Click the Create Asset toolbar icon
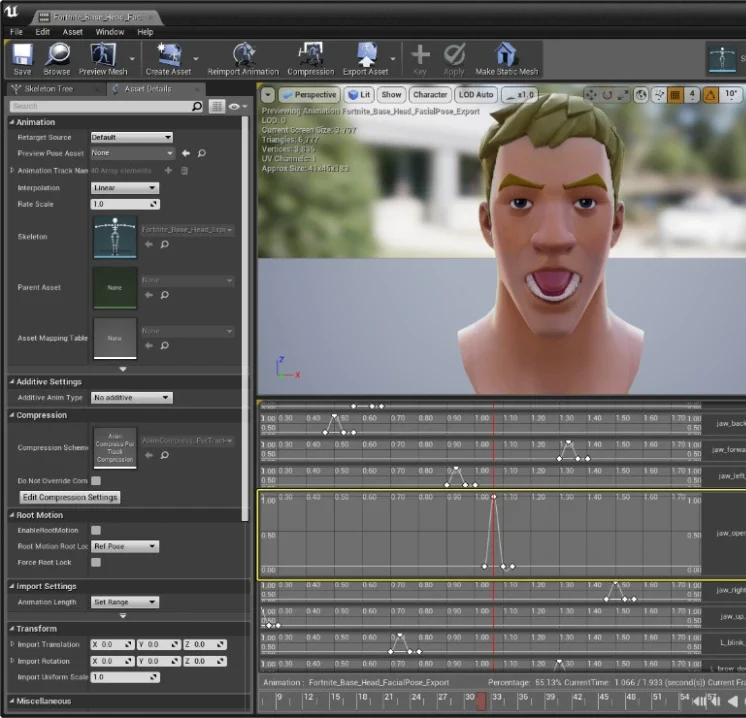The height and width of the screenshot is (718, 746). point(168,59)
